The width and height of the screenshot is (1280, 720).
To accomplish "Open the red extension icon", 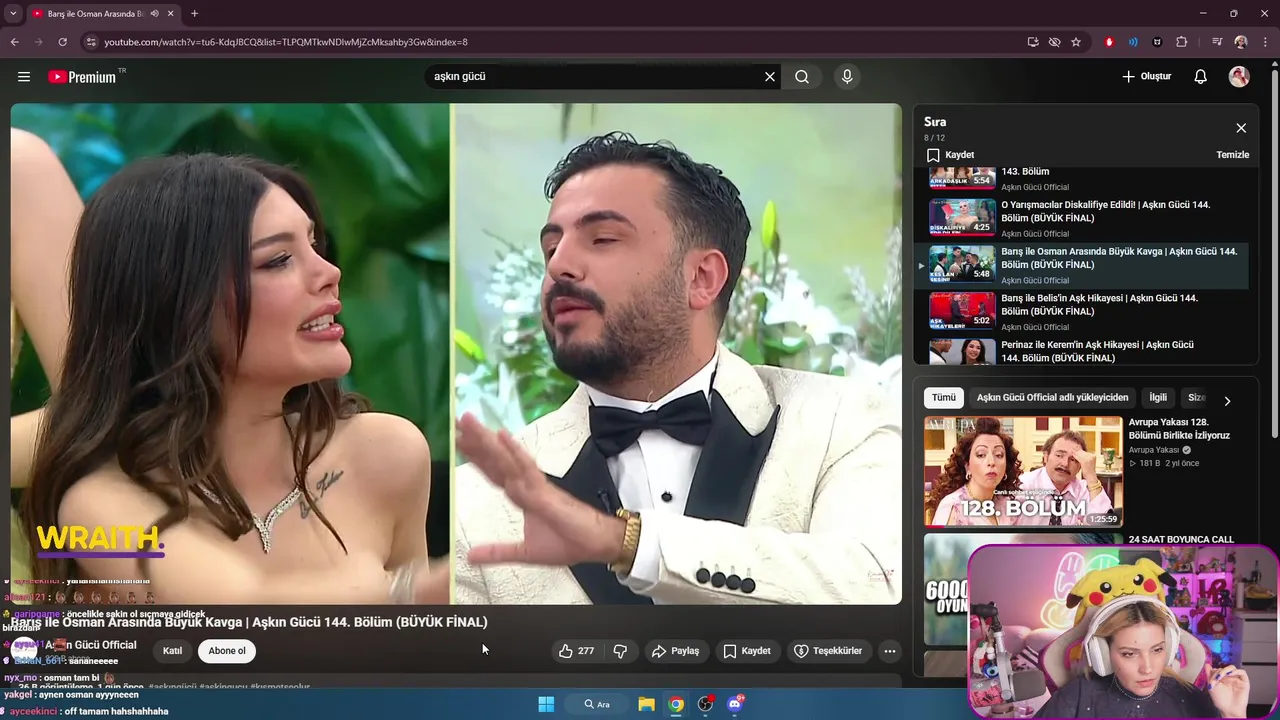I will coord(1109,42).
